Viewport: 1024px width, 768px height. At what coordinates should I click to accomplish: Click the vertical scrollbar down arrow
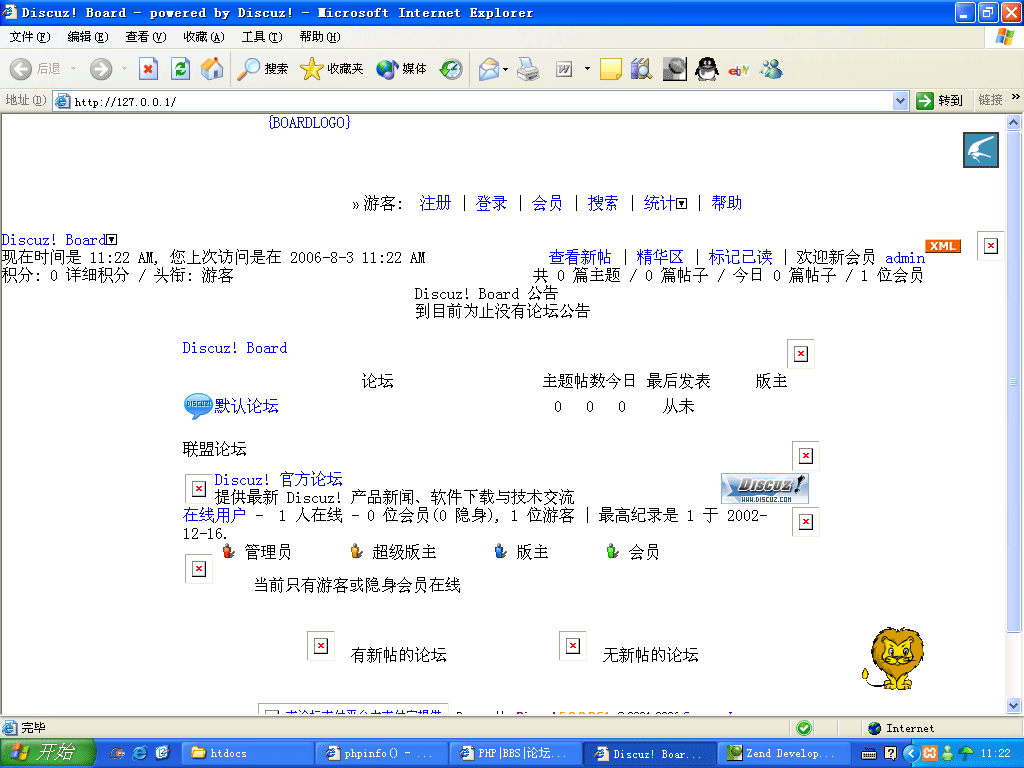(x=1014, y=707)
